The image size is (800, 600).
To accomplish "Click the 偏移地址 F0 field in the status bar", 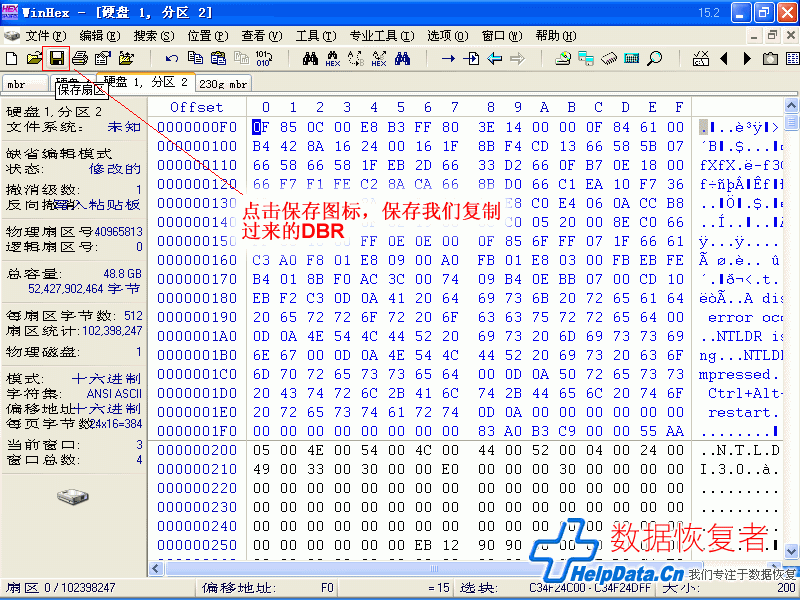I will click(268, 588).
